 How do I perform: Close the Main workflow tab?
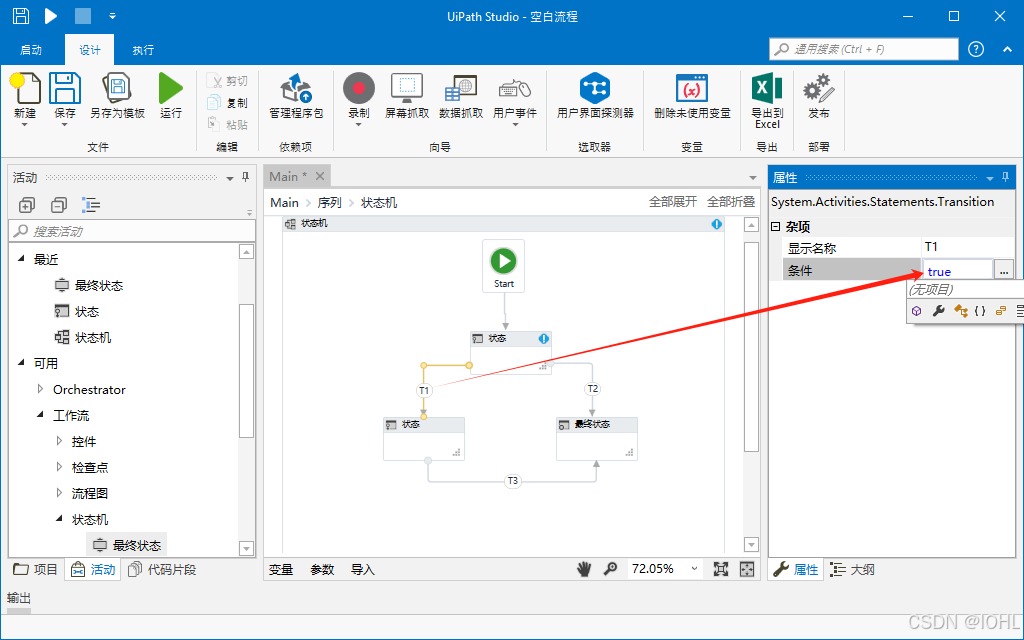(x=320, y=176)
